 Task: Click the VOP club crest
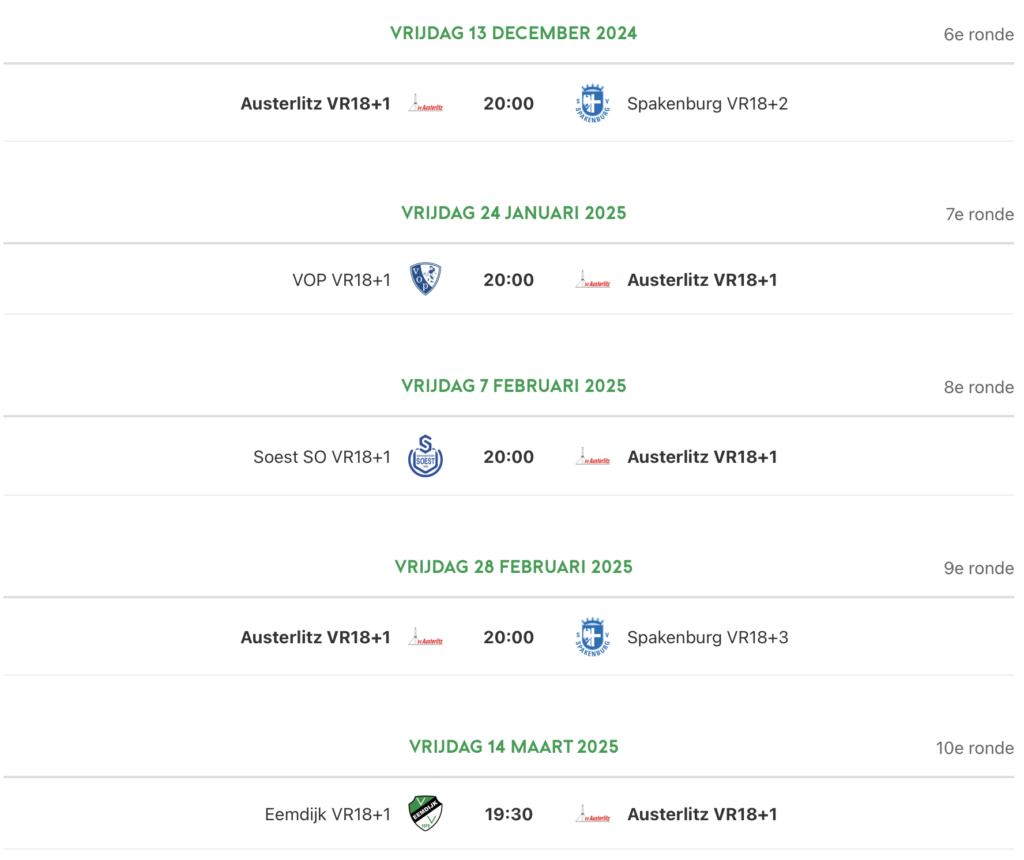point(425,279)
